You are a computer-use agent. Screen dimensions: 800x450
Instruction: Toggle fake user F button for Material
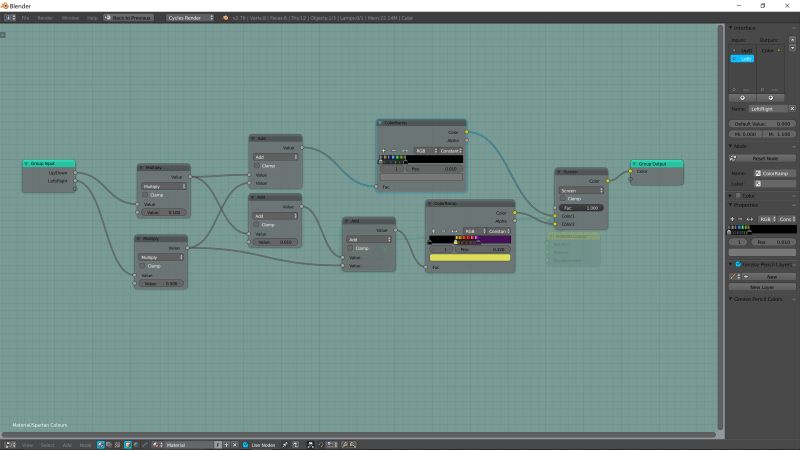[218, 445]
